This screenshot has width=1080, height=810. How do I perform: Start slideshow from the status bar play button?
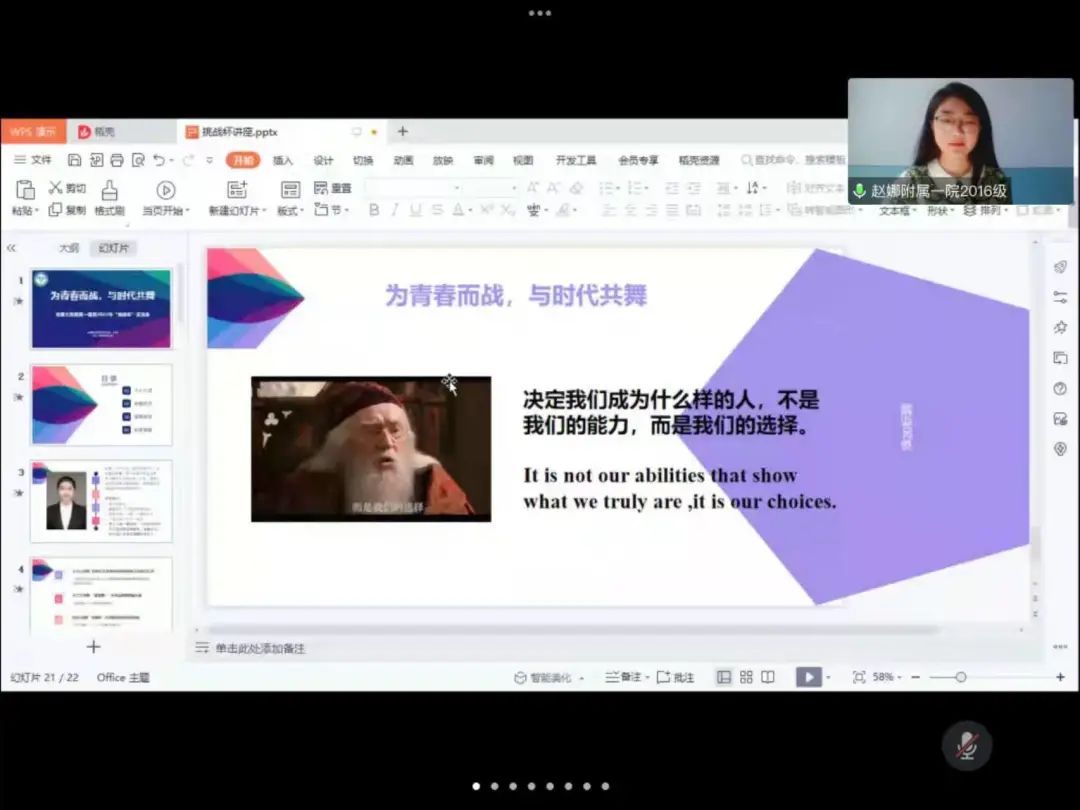[x=807, y=677]
